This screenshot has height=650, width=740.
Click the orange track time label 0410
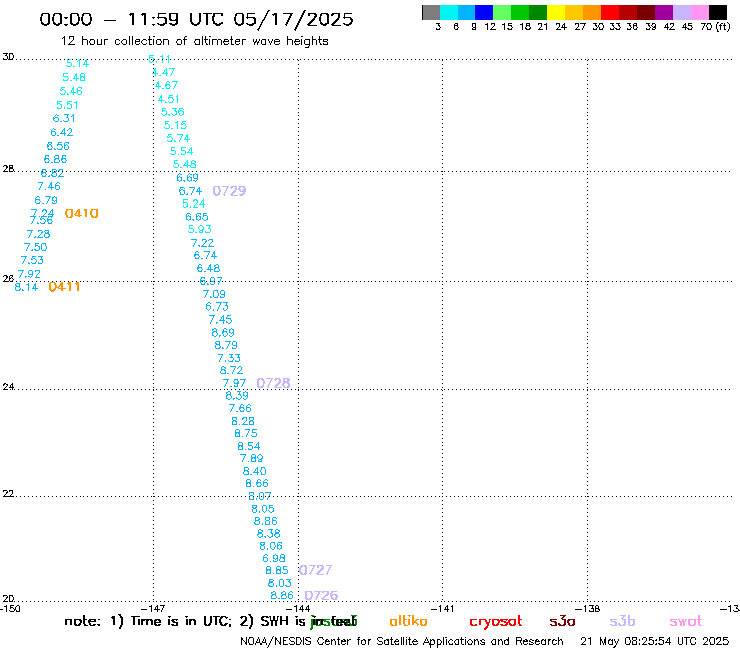[82, 213]
